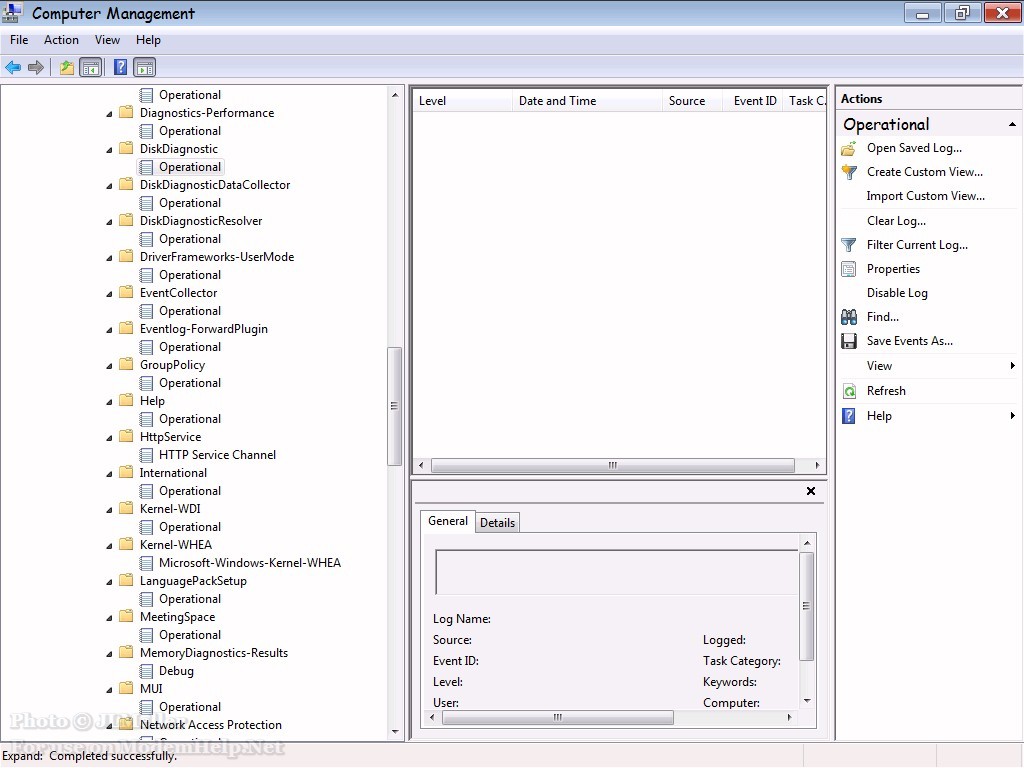Click the Filter Current Log funnel icon
This screenshot has height=768, width=1024.
click(x=849, y=246)
